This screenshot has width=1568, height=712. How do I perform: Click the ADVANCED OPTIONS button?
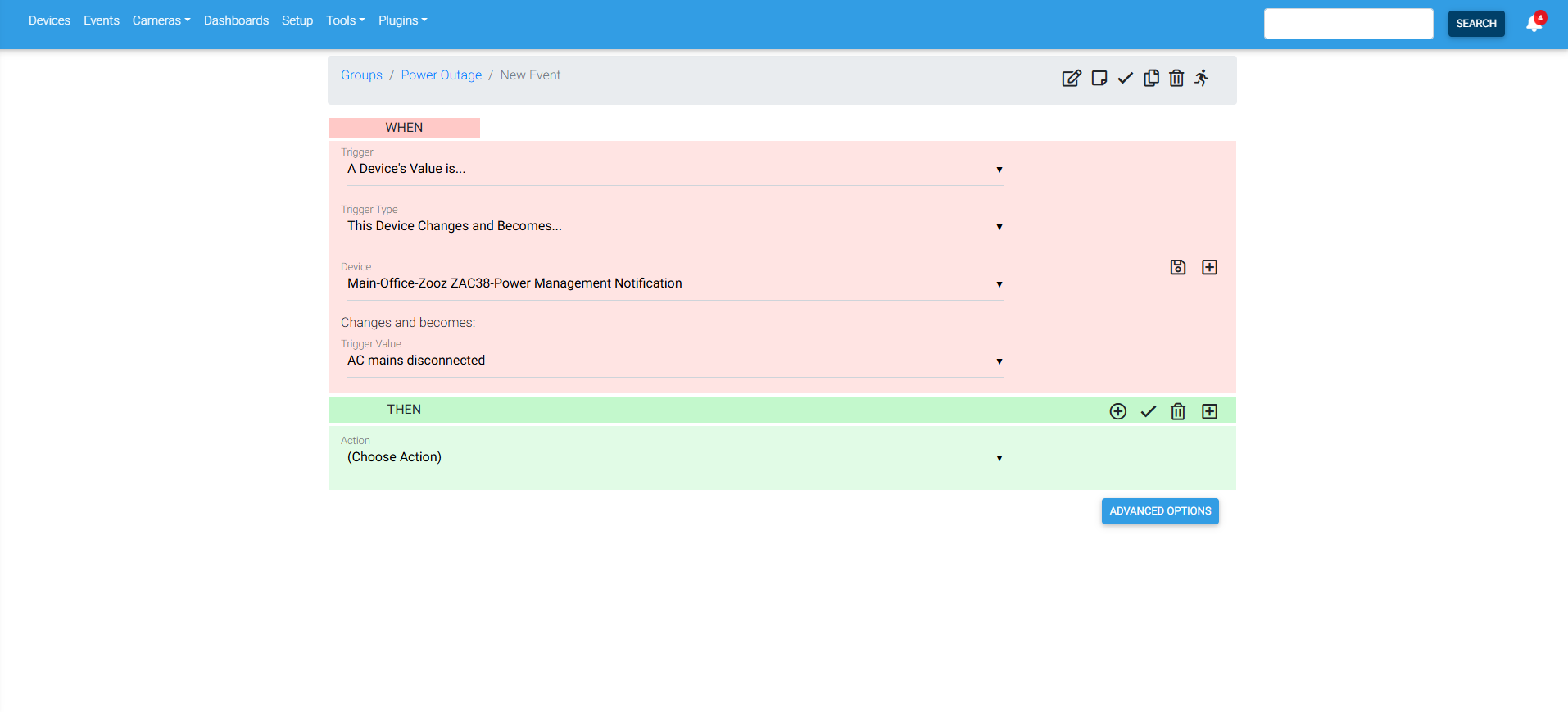click(x=1160, y=511)
